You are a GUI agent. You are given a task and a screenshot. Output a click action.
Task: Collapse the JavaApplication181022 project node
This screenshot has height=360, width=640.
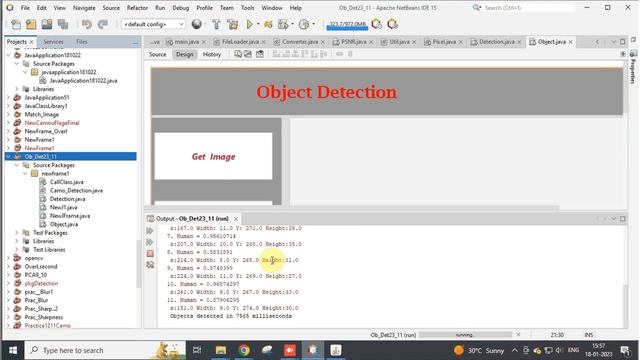point(8,55)
